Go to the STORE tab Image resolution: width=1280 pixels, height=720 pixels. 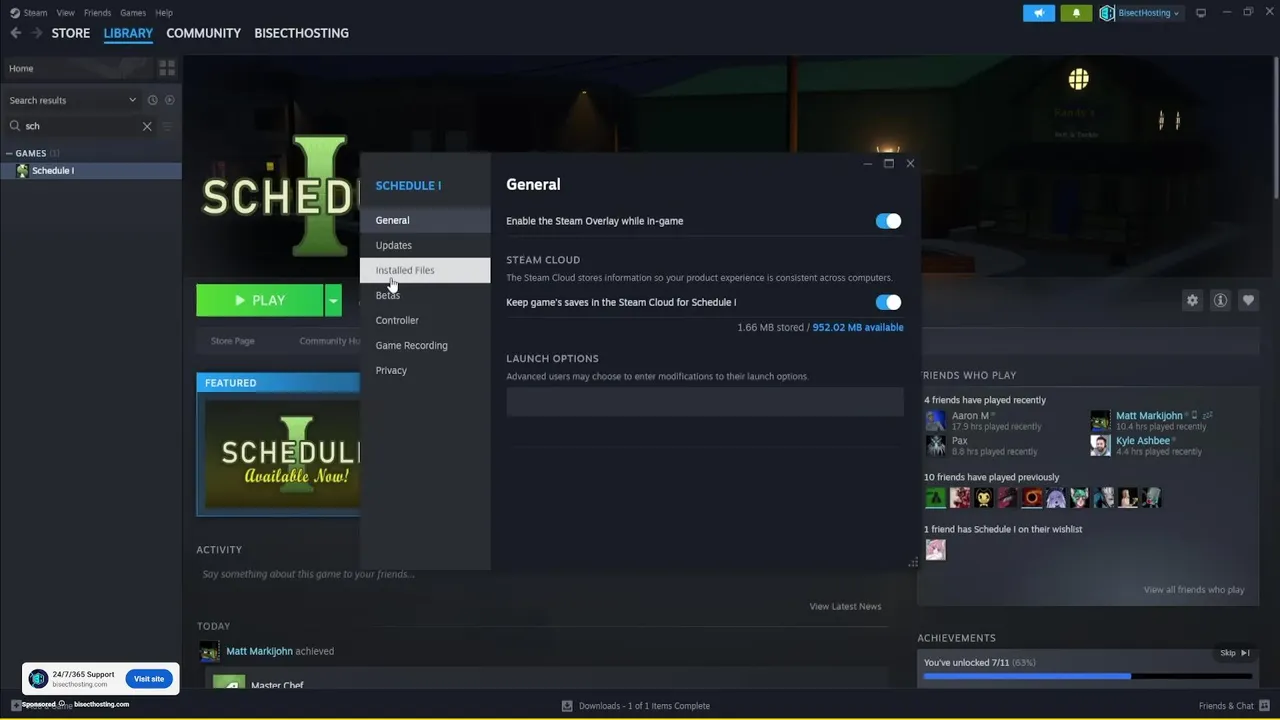click(x=71, y=33)
